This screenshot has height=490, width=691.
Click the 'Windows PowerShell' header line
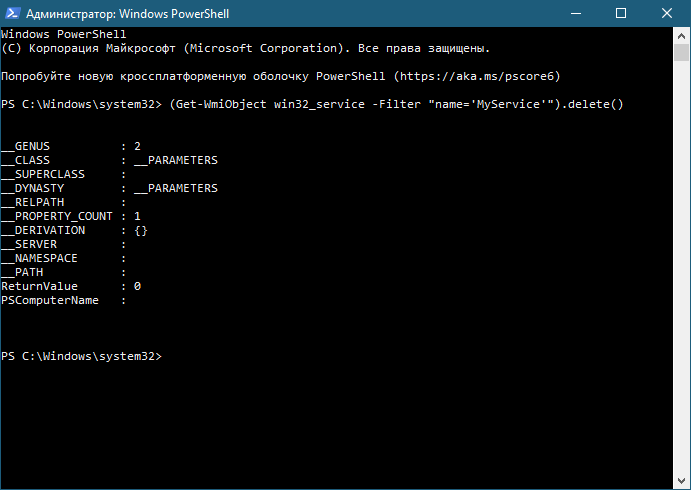[x=63, y=34]
